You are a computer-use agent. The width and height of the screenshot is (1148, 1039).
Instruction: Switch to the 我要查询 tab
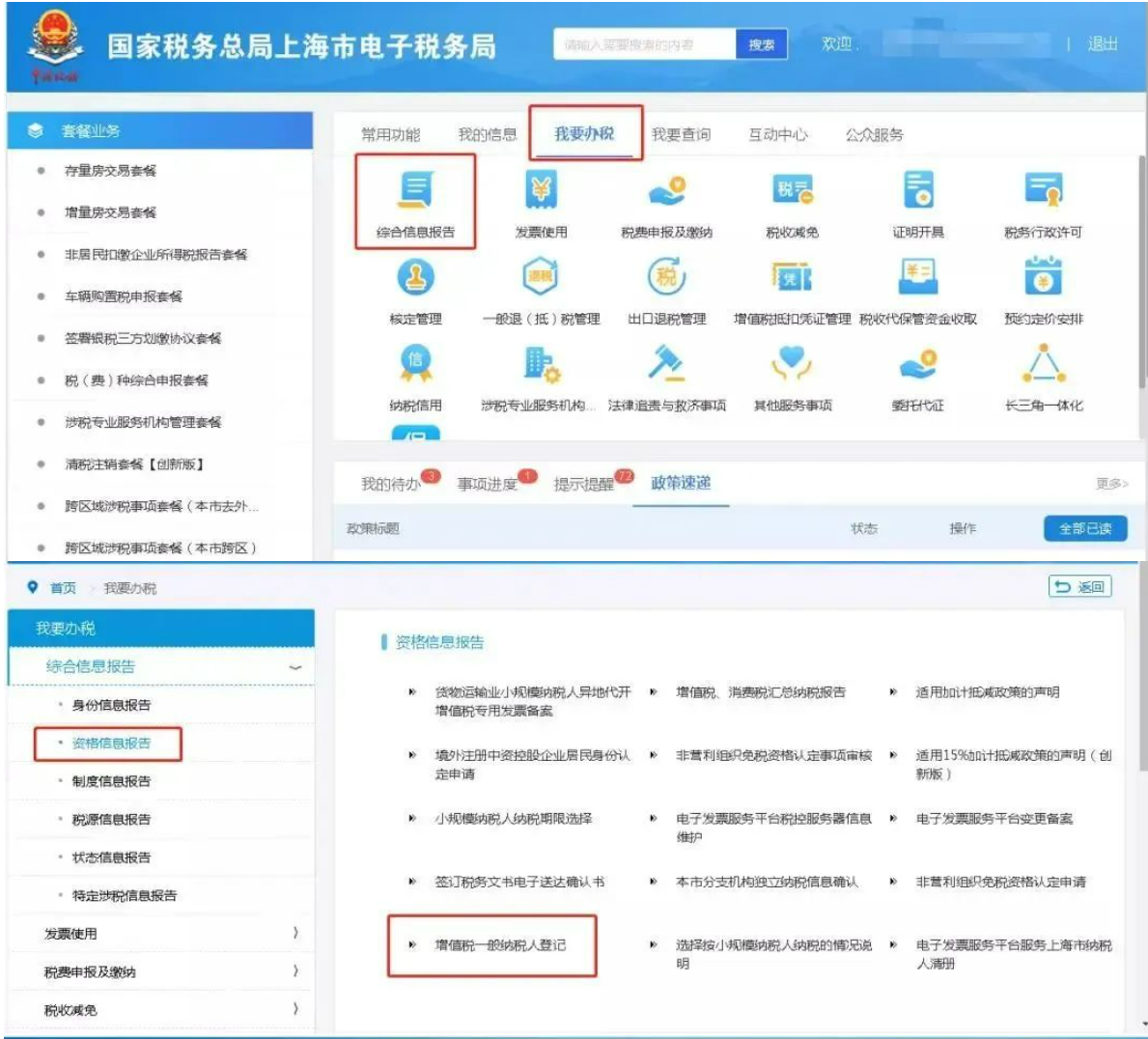682,135
